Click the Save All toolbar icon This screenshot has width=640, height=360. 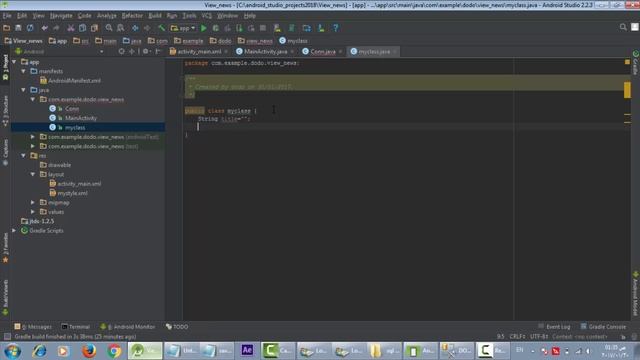tap(18, 28)
